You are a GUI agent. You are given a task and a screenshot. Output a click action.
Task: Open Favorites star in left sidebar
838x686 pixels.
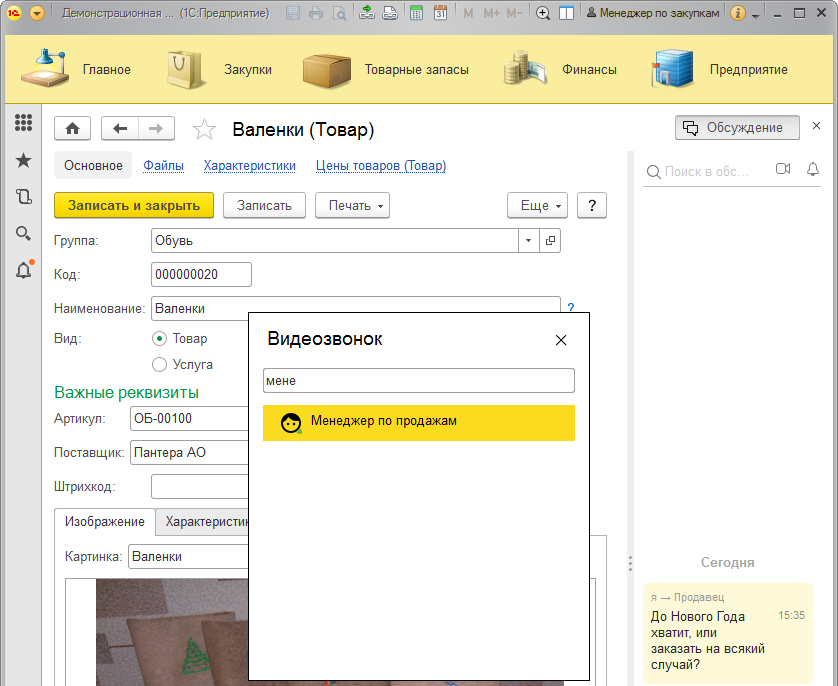pos(23,160)
